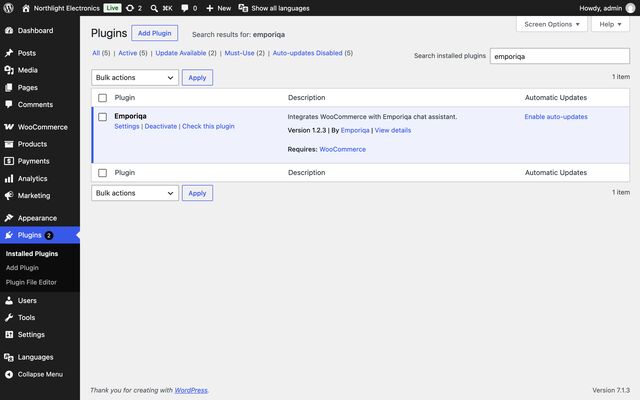The width and height of the screenshot is (640, 400).
Task: Click the Show all languages translate icon
Action: [243, 8]
